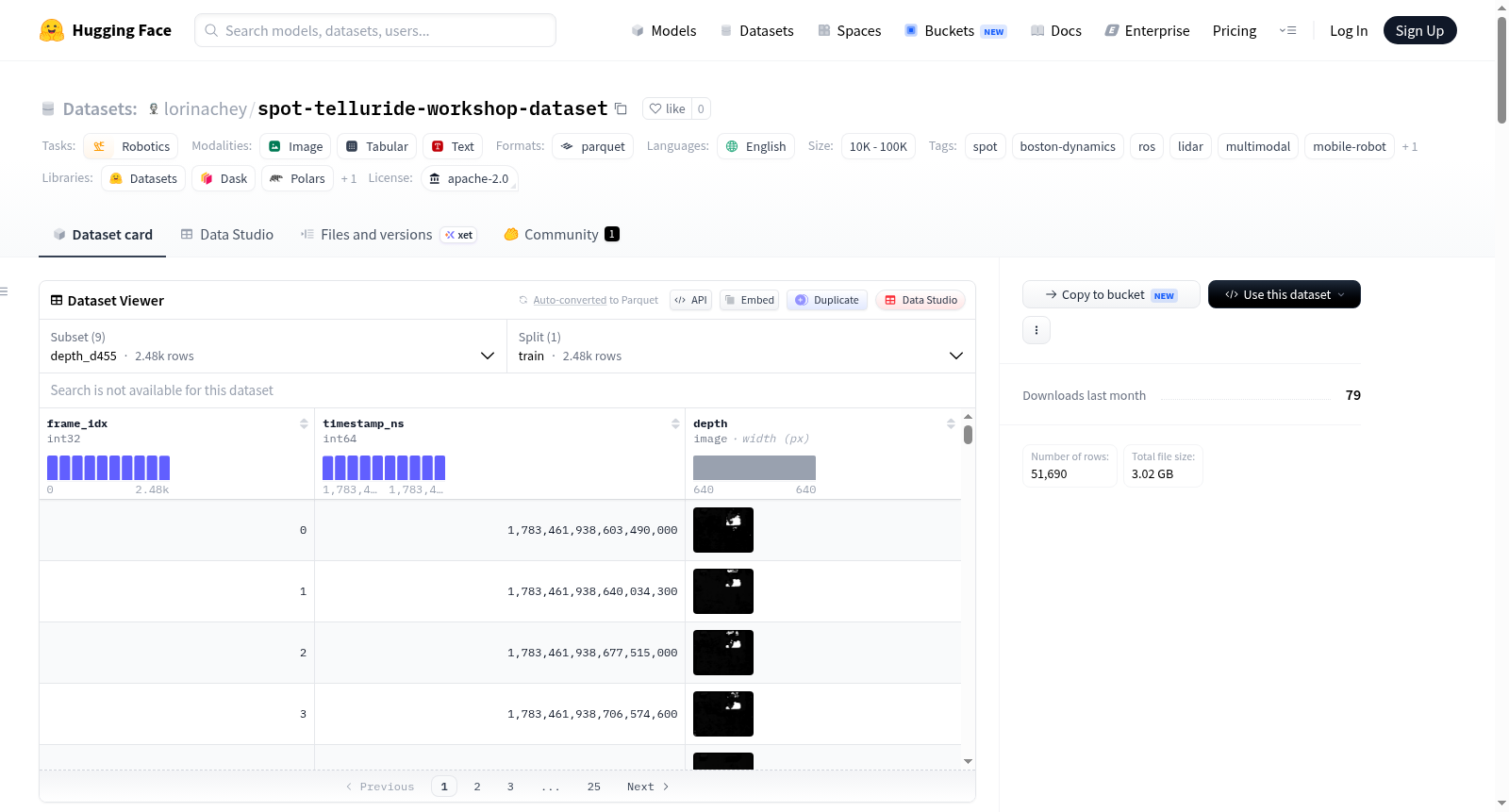The image size is (1509, 812).
Task: Open Datasets in the top navigation
Action: (756, 30)
